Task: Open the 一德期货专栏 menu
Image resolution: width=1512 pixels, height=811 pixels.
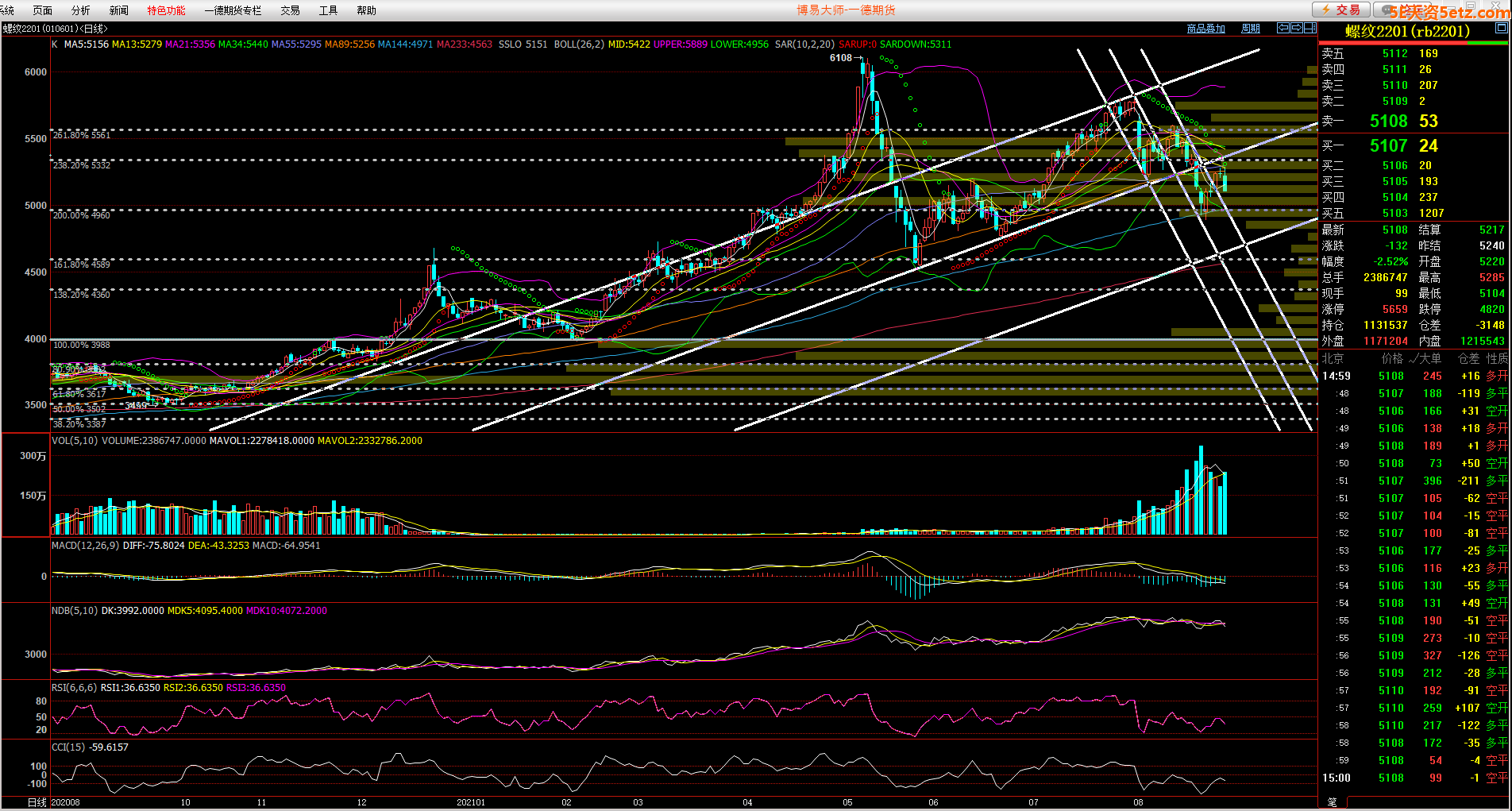Action: (233, 10)
